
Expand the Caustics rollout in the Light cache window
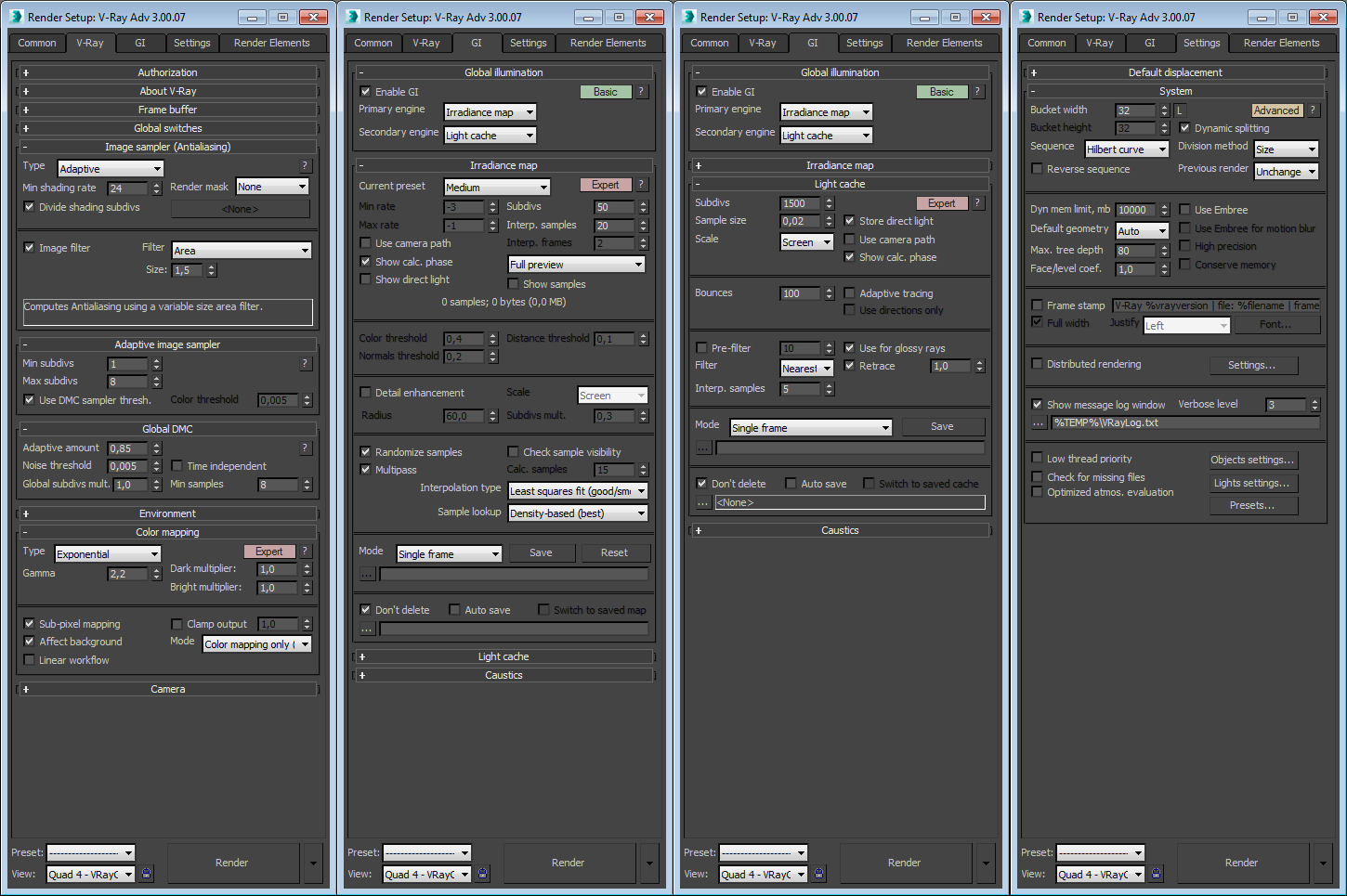click(840, 530)
